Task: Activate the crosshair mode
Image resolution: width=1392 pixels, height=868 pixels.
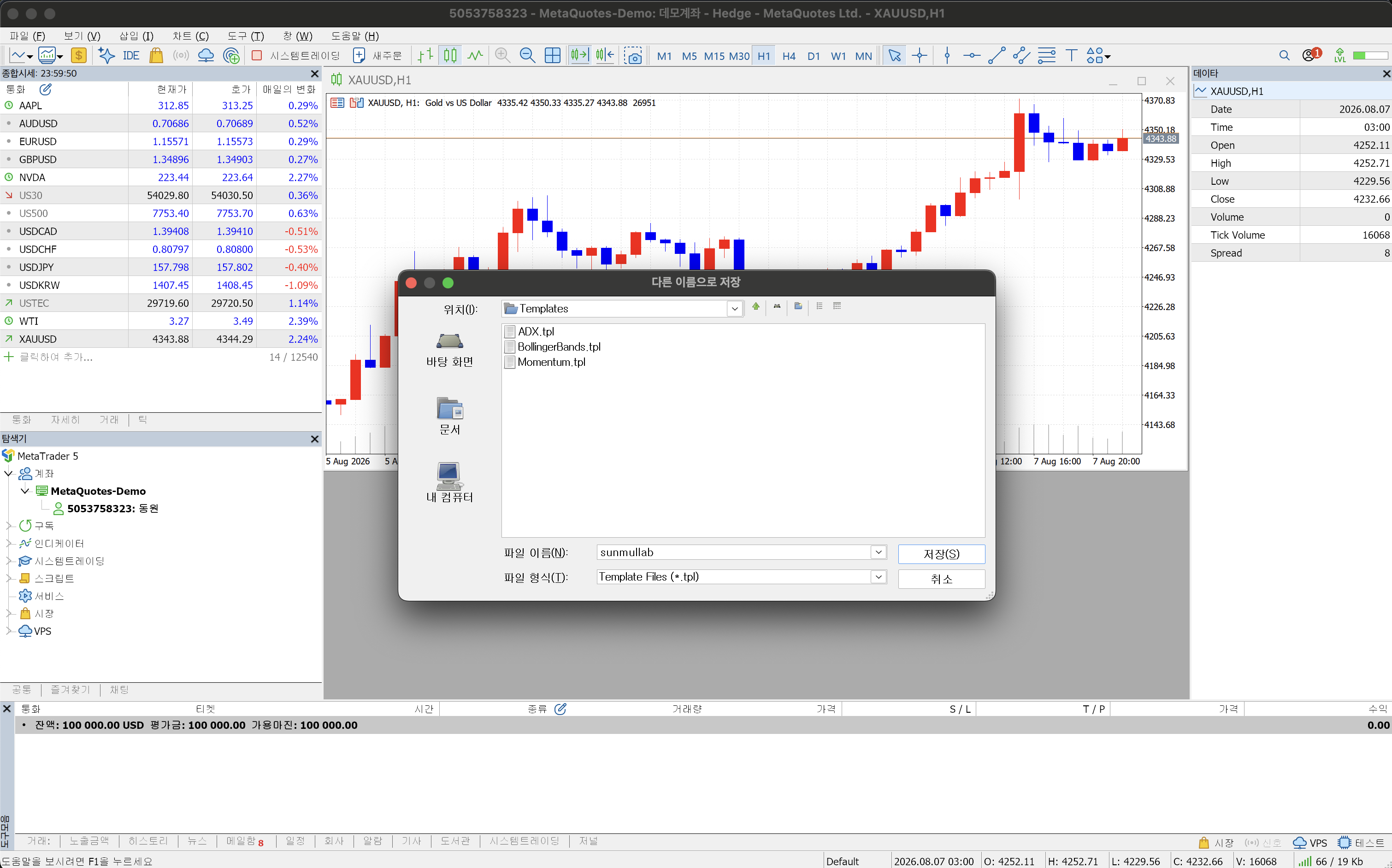Action: (x=920, y=56)
